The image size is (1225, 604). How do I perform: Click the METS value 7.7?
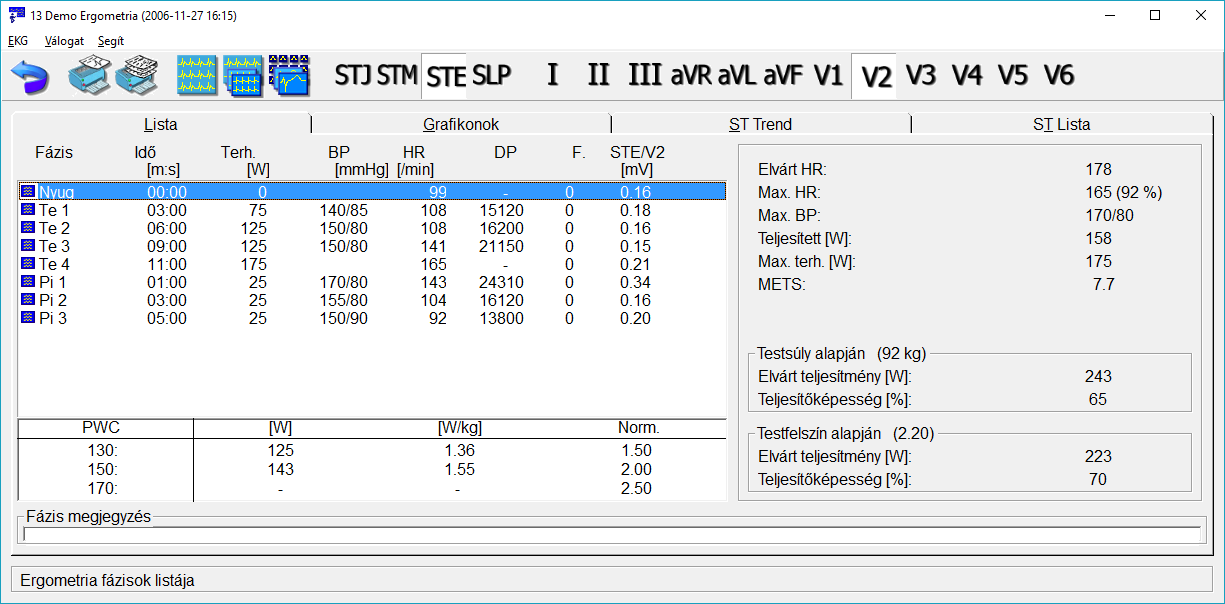(1103, 284)
